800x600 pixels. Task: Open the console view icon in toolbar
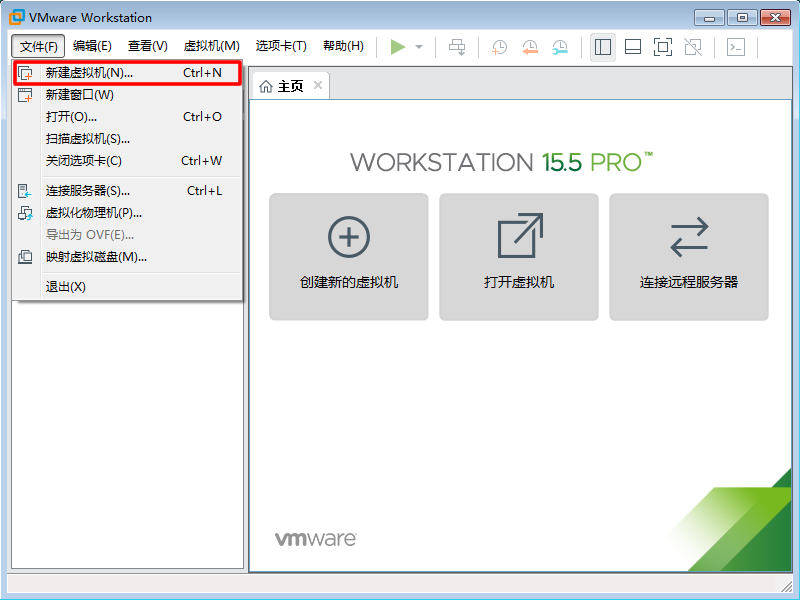tap(735, 47)
